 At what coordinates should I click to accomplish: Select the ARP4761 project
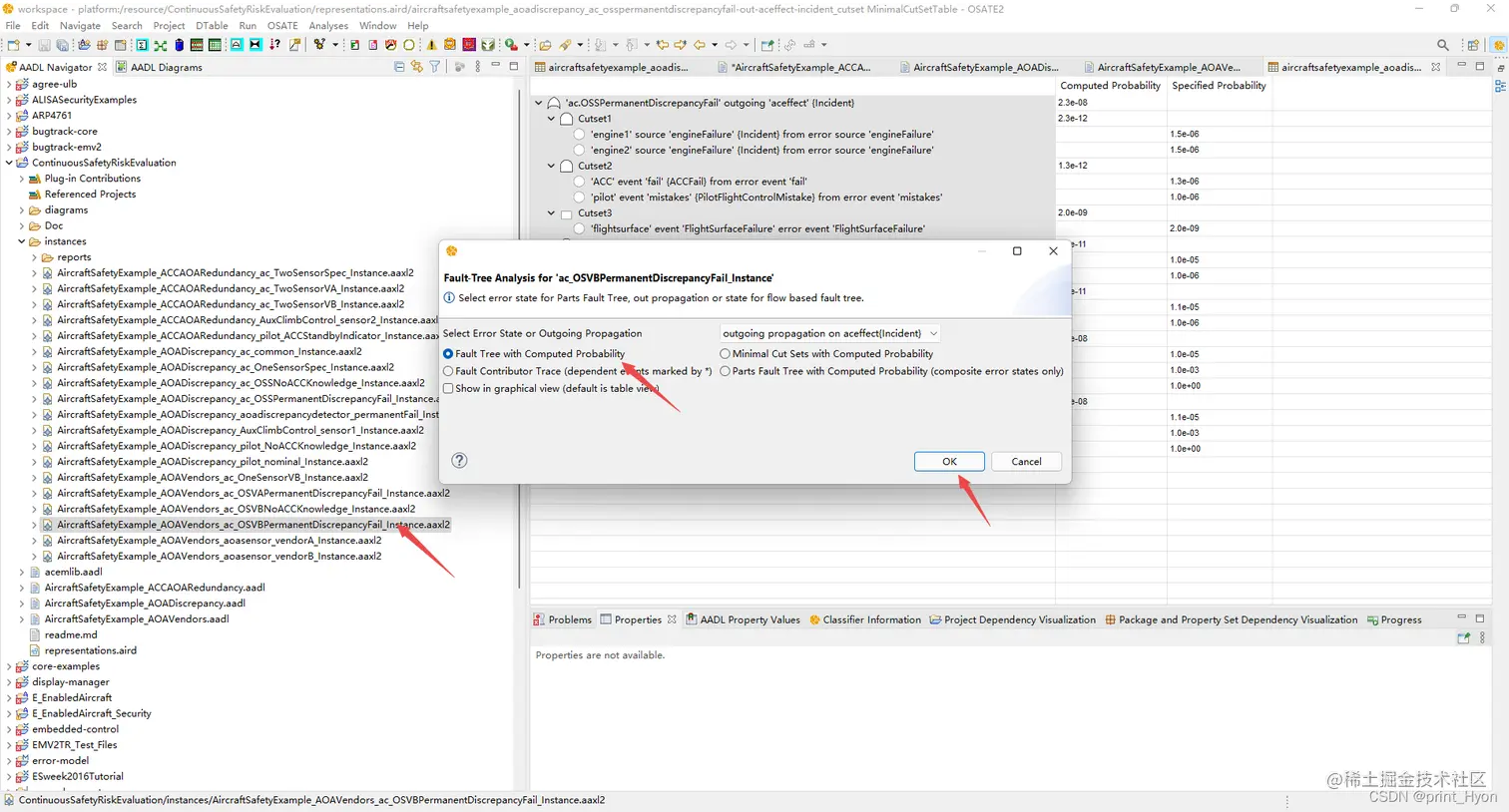coord(51,116)
